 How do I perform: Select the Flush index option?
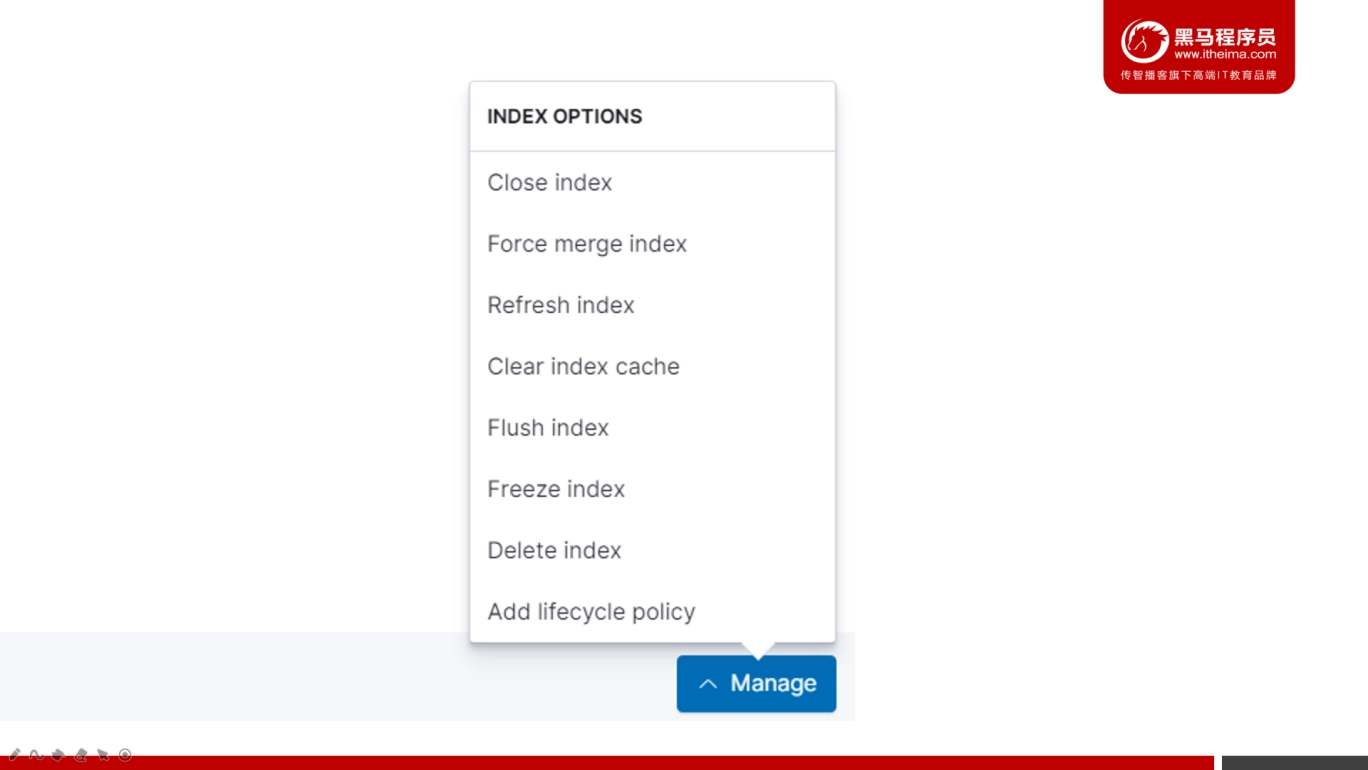(x=548, y=428)
